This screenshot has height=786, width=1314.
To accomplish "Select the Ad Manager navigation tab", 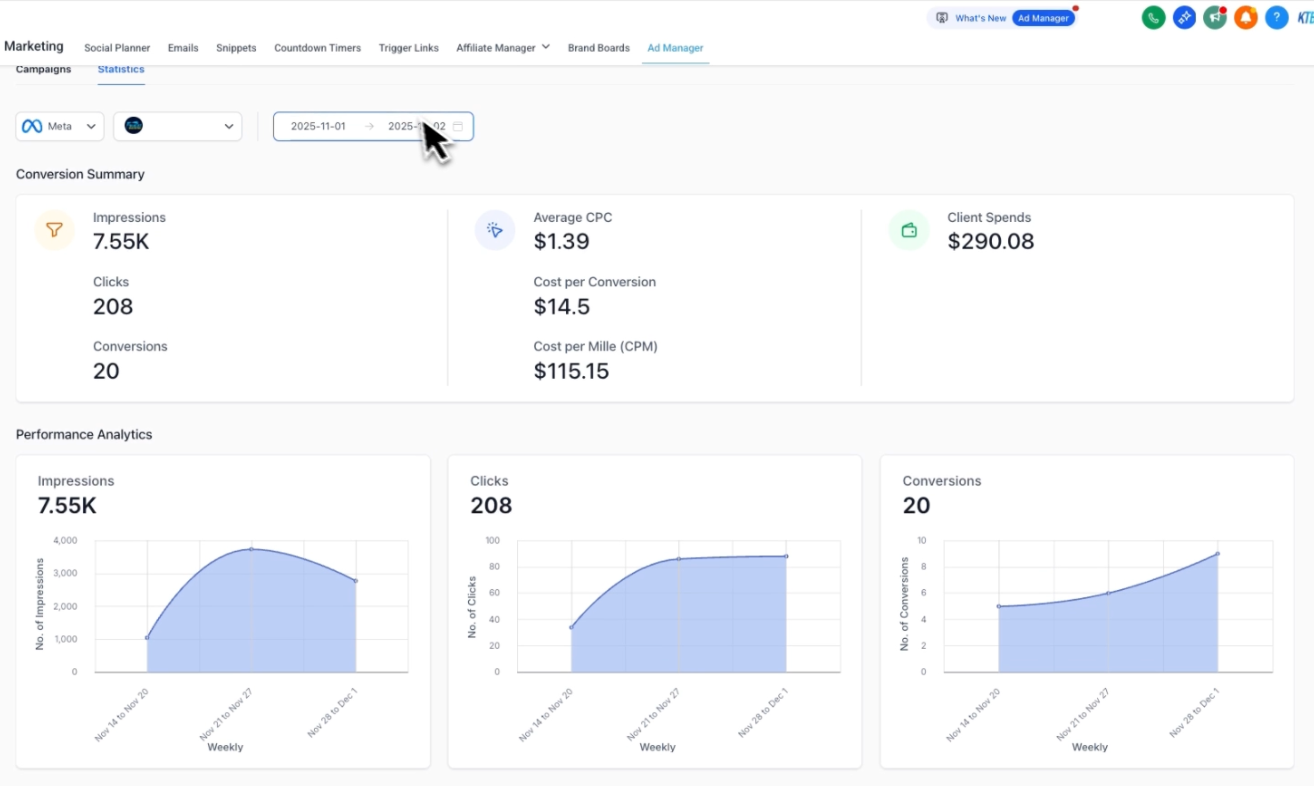I will click(675, 48).
